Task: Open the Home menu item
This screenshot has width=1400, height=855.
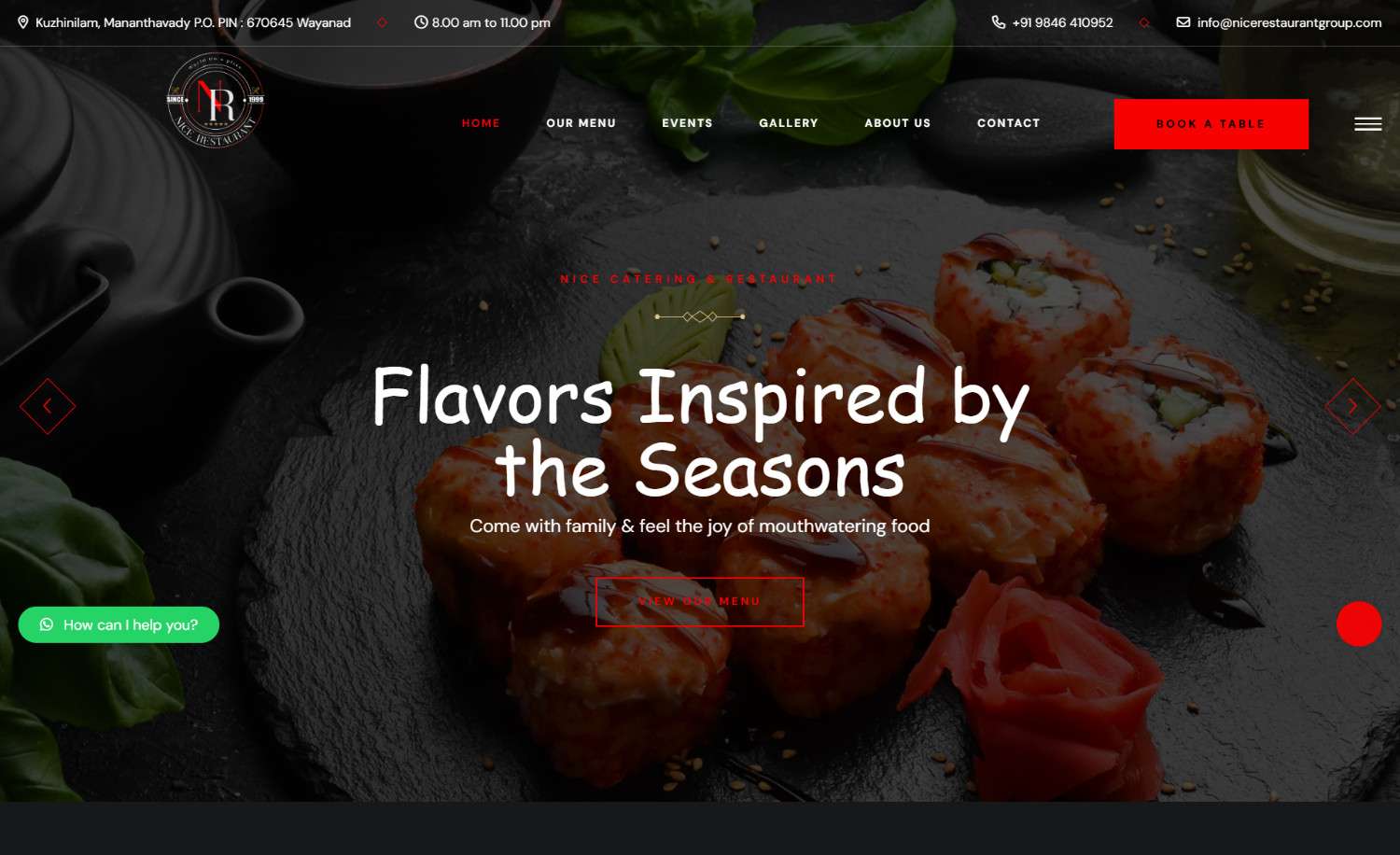Action: 481,123
